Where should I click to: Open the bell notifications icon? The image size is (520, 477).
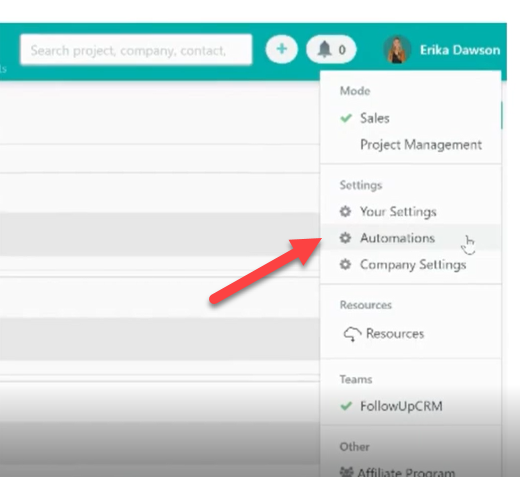point(324,50)
